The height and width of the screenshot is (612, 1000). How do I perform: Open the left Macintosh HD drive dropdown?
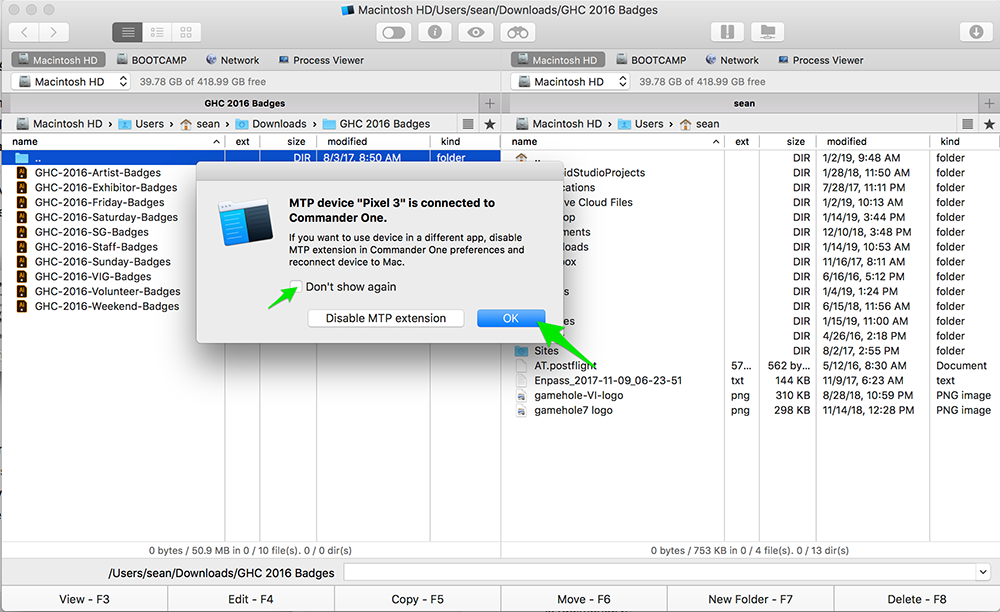point(71,82)
